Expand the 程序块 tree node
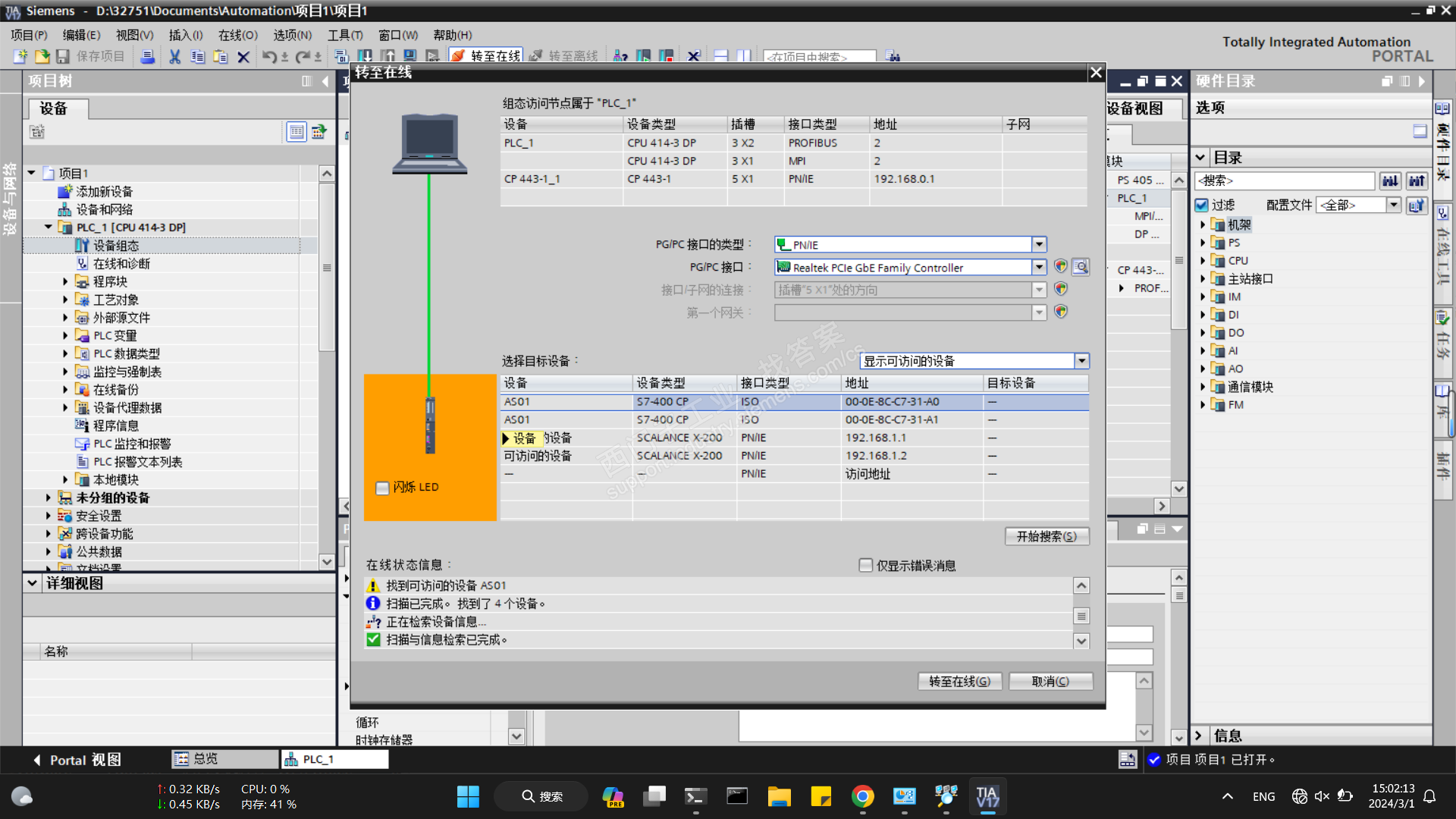1456x819 pixels. [x=65, y=281]
